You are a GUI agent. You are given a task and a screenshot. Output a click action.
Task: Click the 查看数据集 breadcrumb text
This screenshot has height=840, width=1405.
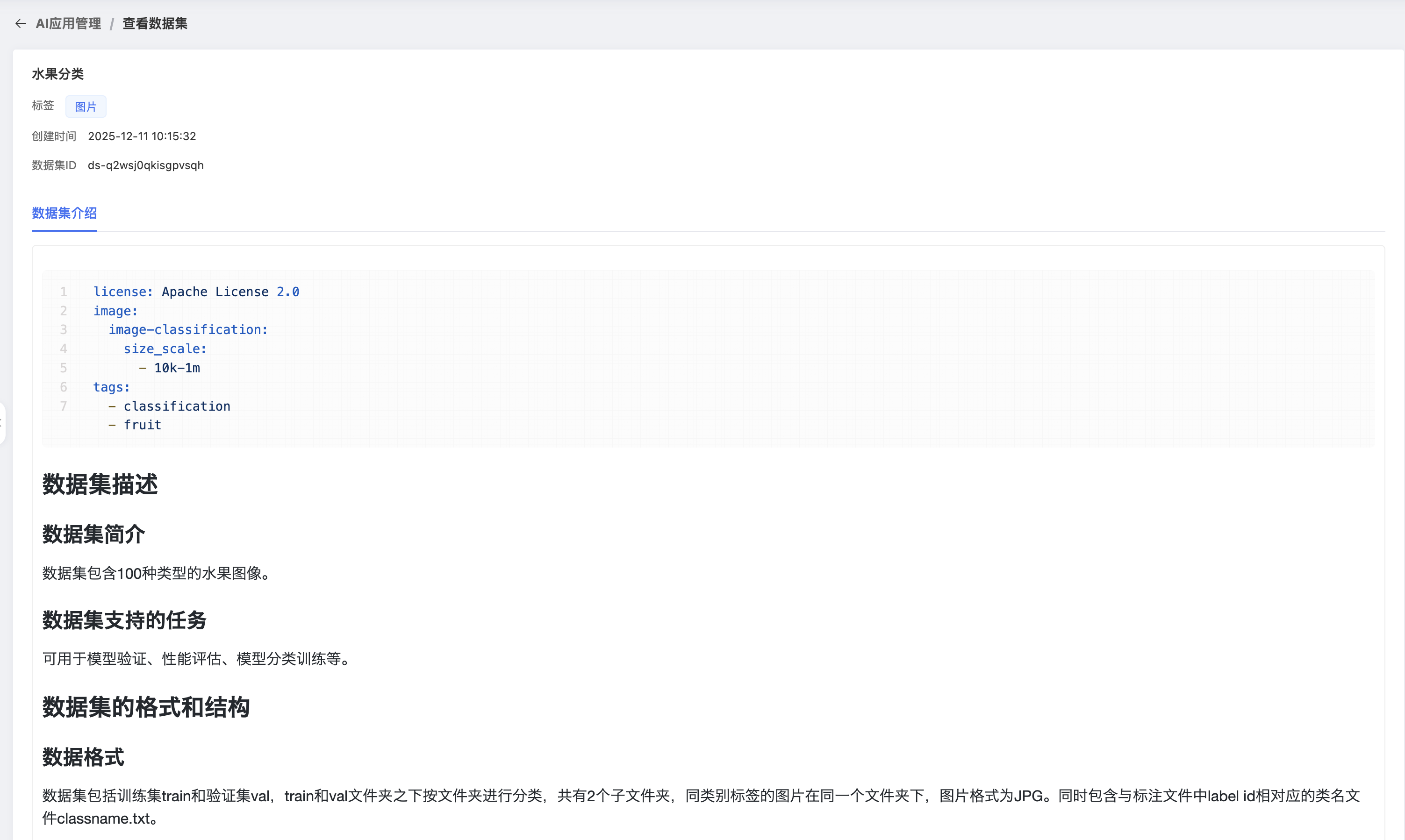coord(155,23)
